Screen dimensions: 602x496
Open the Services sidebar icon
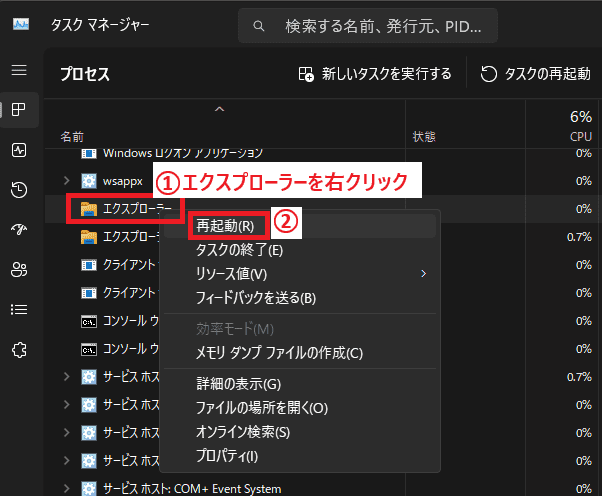pyautogui.click(x=19, y=350)
